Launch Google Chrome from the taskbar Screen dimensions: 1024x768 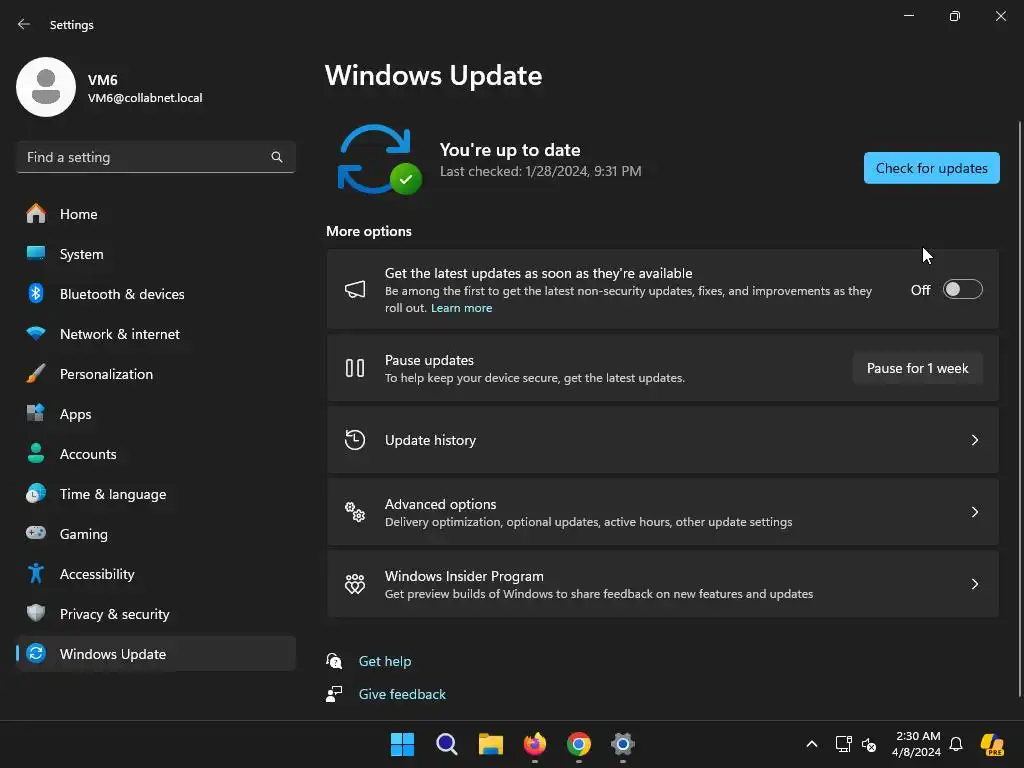tap(579, 744)
